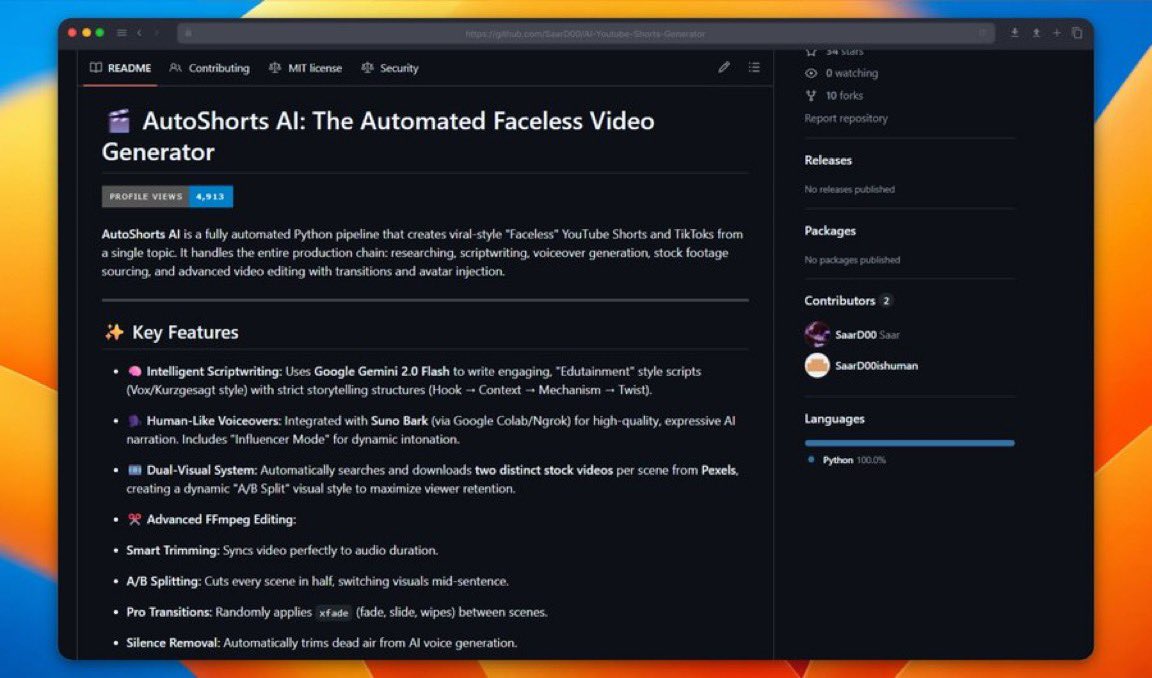Image resolution: width=1152 pixels, height=678 pixels.
Task: Open the Contributors heading link
Action: click(x=840, y=300)
